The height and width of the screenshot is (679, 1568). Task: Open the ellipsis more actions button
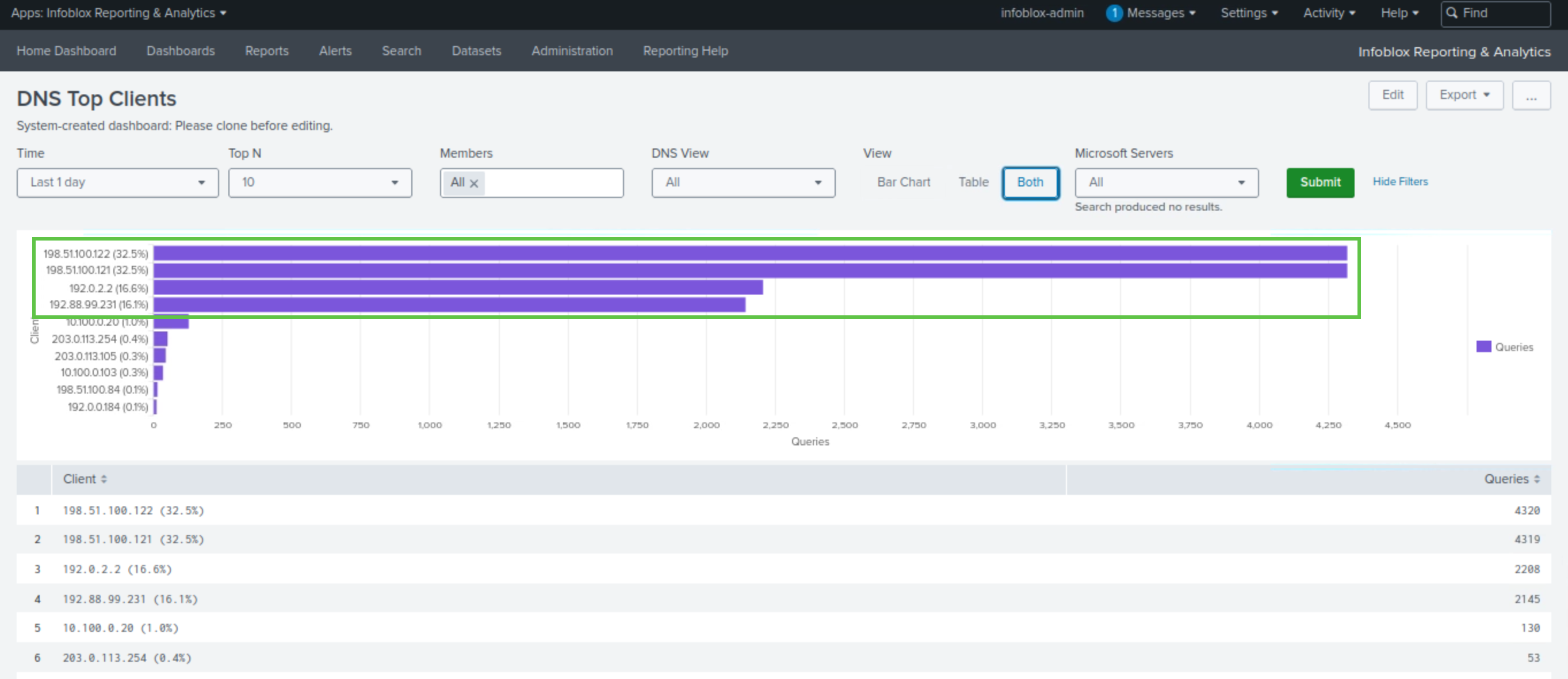pyautogui.click(x=1531, y=96)
